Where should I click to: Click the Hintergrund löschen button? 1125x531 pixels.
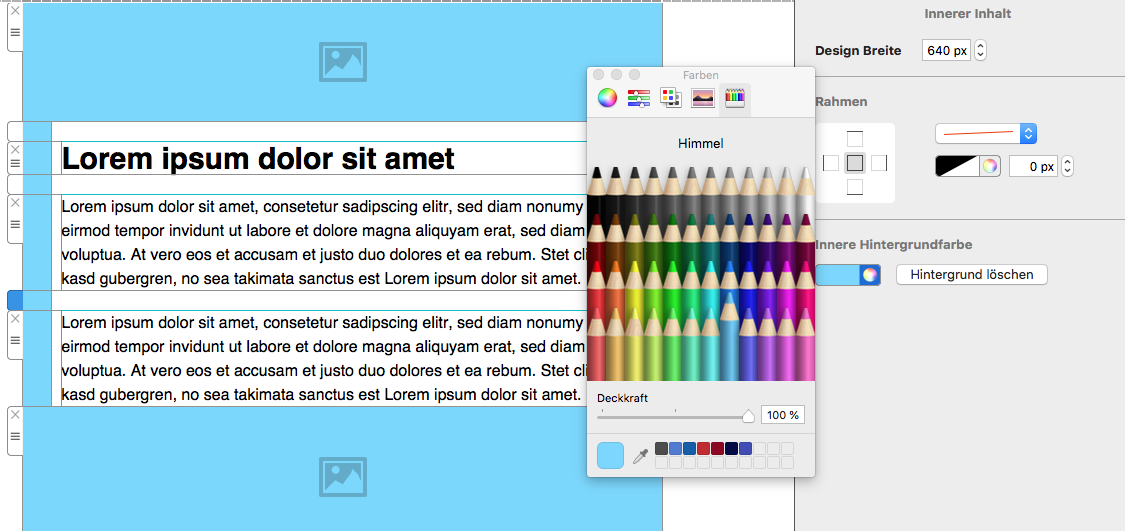[971, 274]
